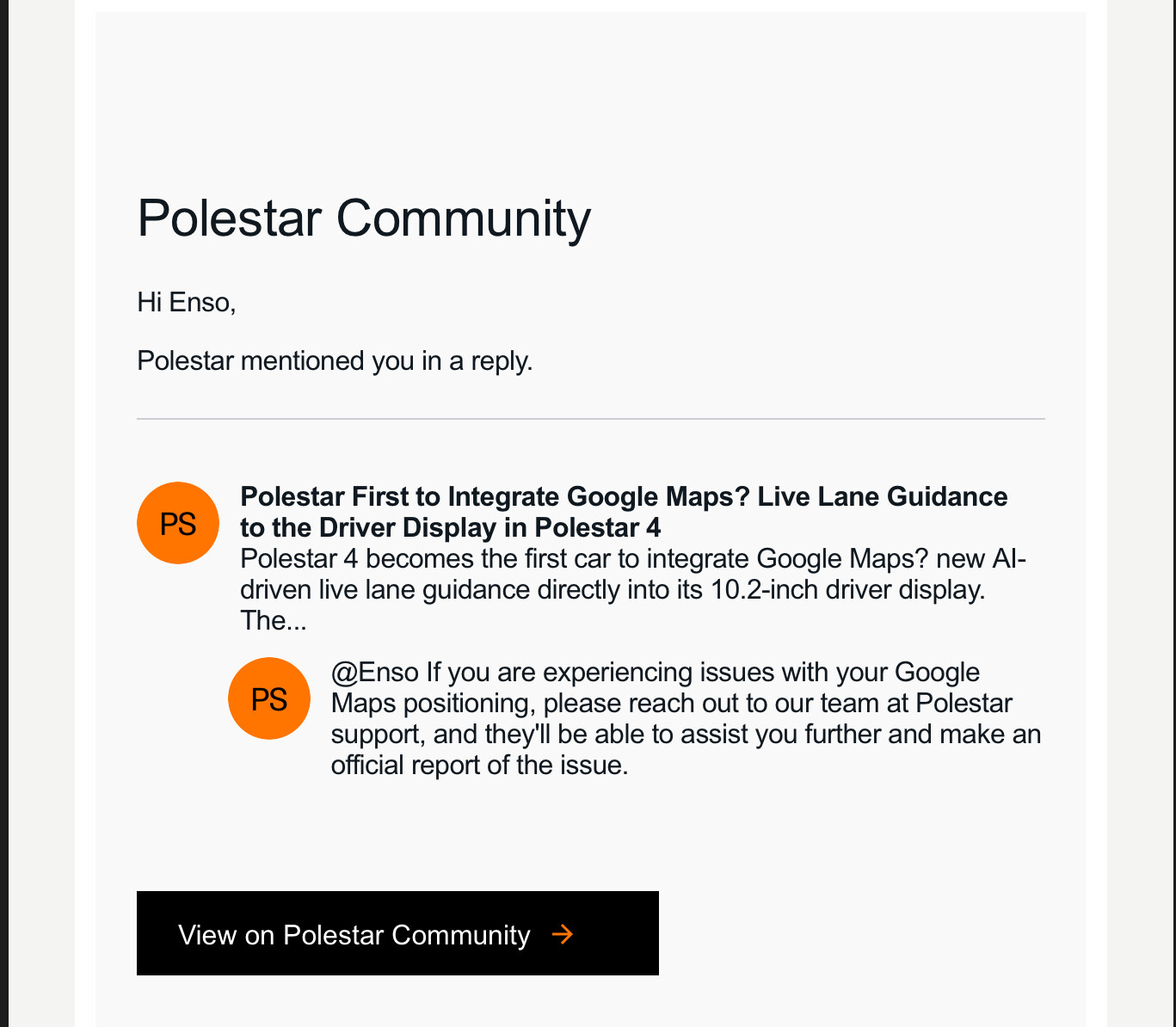Expand the truncated 'The...' excerpt ending
The image size is (1176, 1027).
pyautogui.click(x=274, y=620)
